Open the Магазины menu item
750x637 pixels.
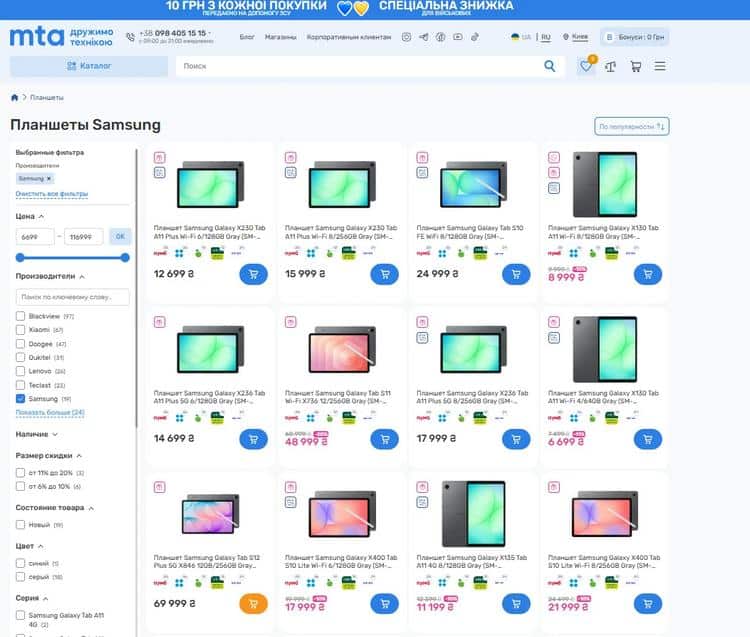click(280, 37)
